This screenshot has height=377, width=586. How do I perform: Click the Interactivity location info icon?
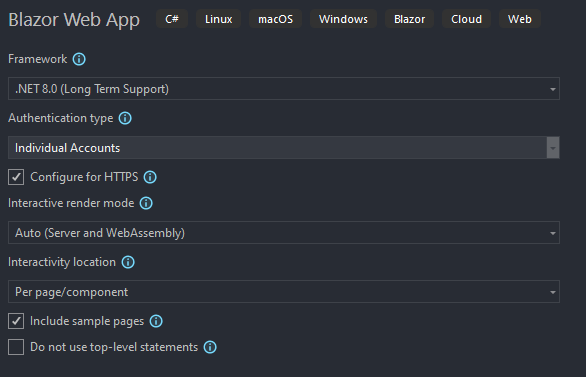click(x=128, y=262)
